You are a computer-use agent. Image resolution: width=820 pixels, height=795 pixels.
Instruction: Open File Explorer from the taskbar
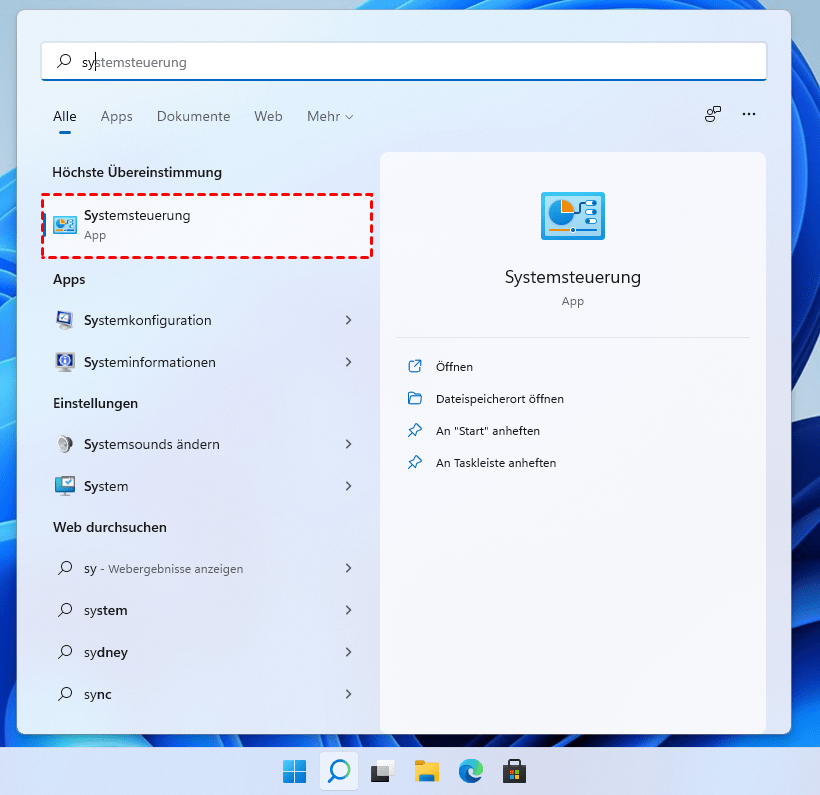click(427, 771)
